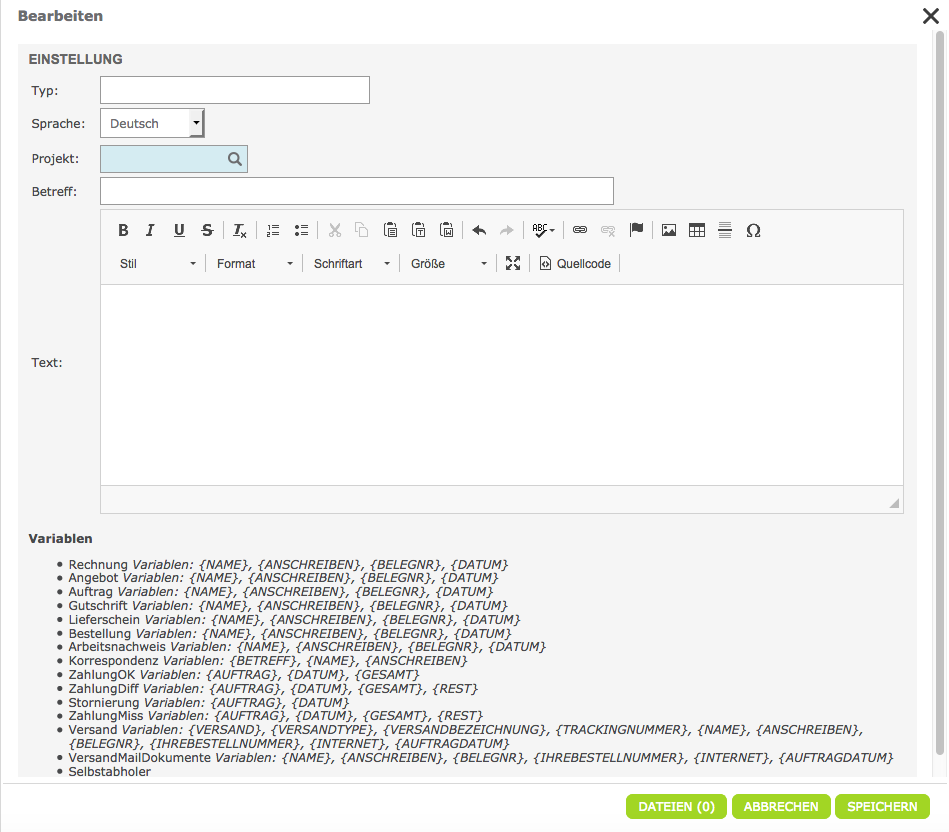Toggle italic text formatting

(x=150, y=230)
